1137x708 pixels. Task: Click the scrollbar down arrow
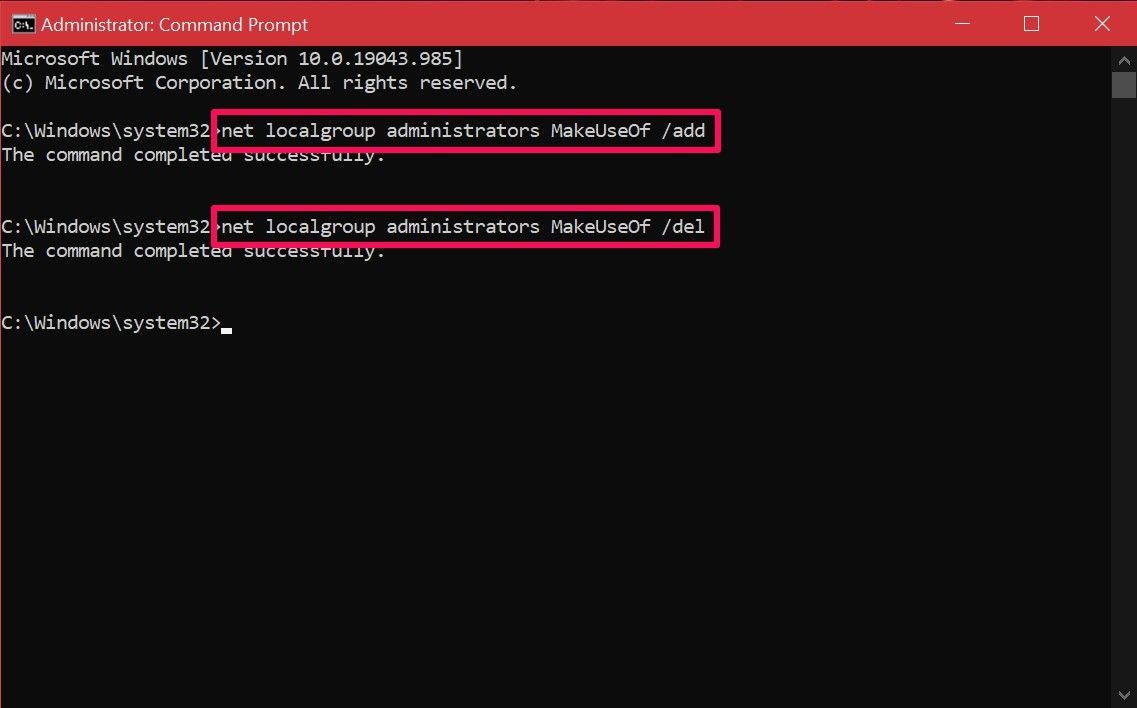(x=1124, y=696)
